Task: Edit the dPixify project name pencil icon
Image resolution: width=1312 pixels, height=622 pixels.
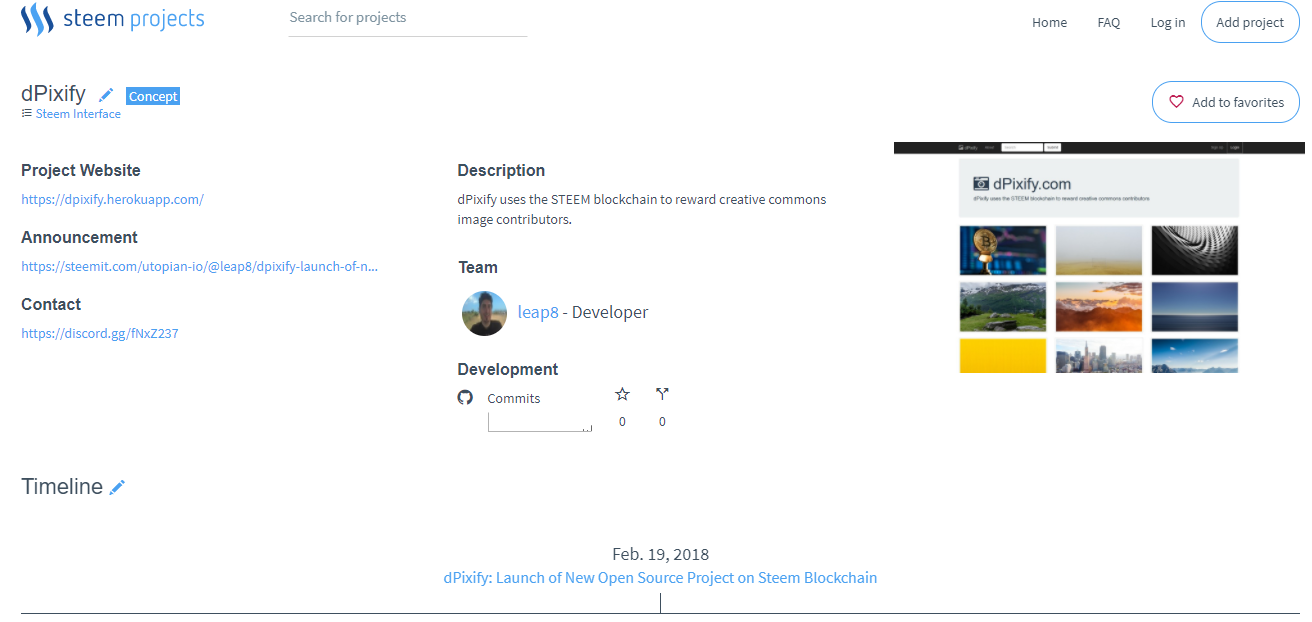Action: tap(106, 95)
